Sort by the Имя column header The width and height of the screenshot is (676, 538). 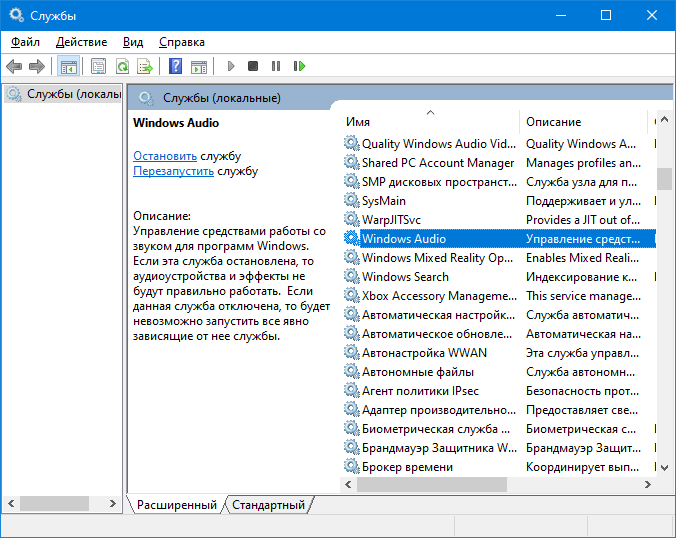point(430,122)
